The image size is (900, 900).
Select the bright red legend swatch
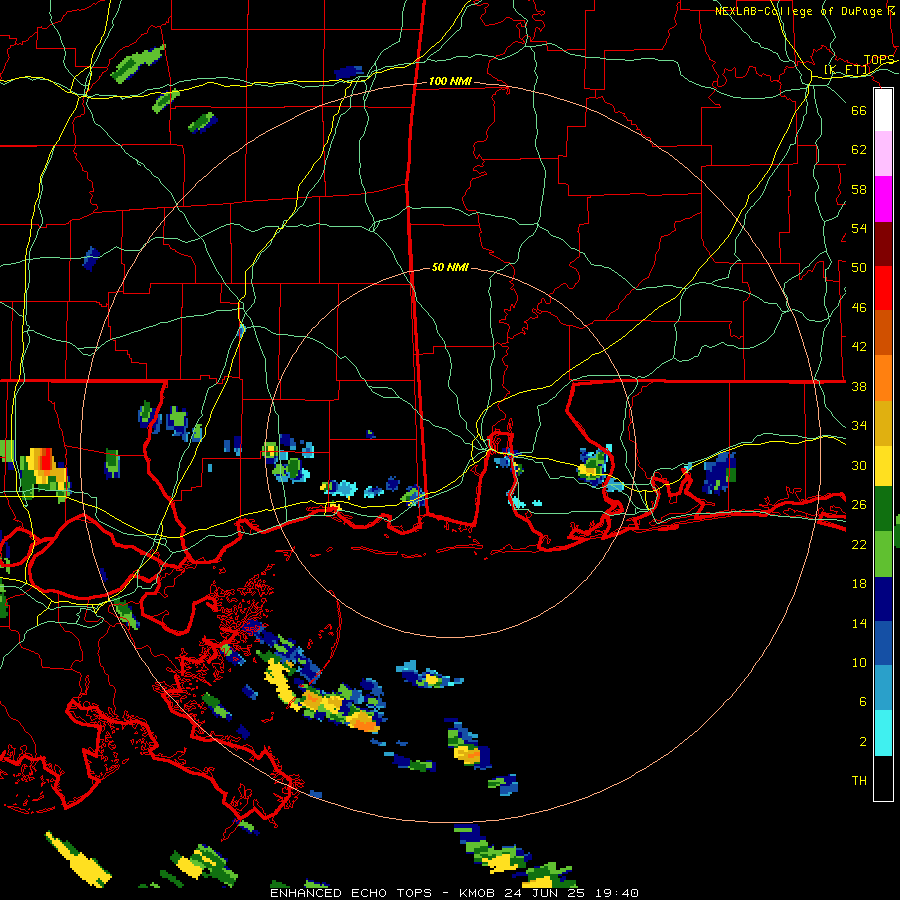click(x=883, y=288)
